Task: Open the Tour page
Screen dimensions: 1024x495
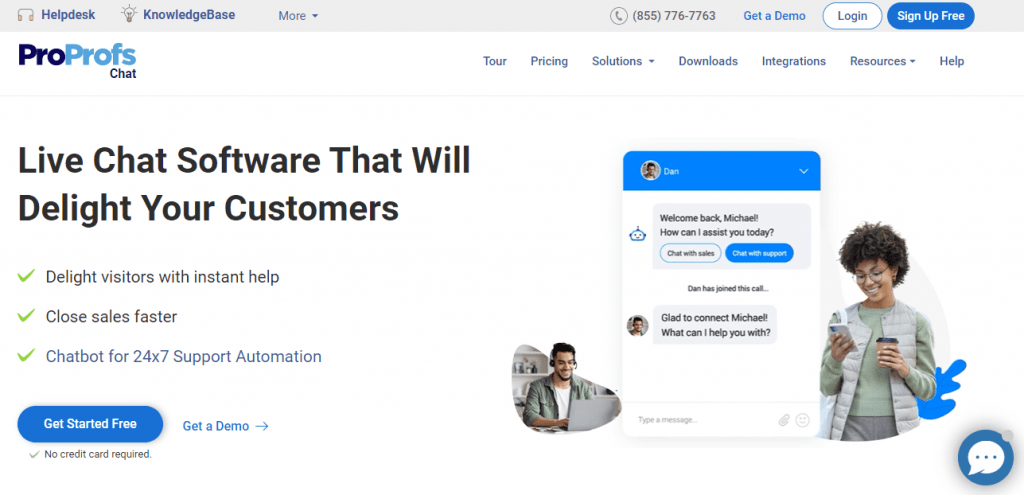Action: [495, 61]
